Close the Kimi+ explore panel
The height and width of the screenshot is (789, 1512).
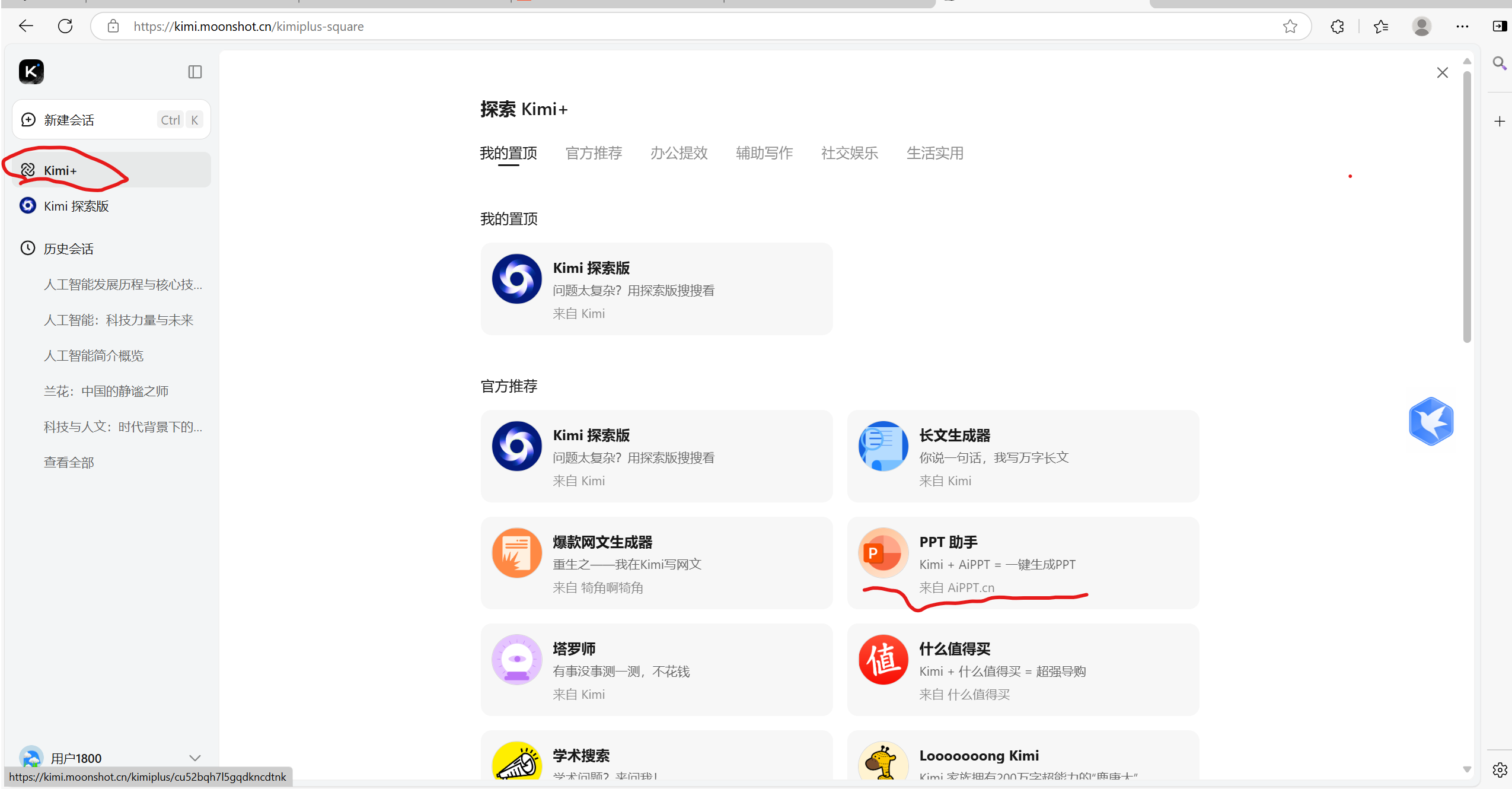click(1442, 72)
